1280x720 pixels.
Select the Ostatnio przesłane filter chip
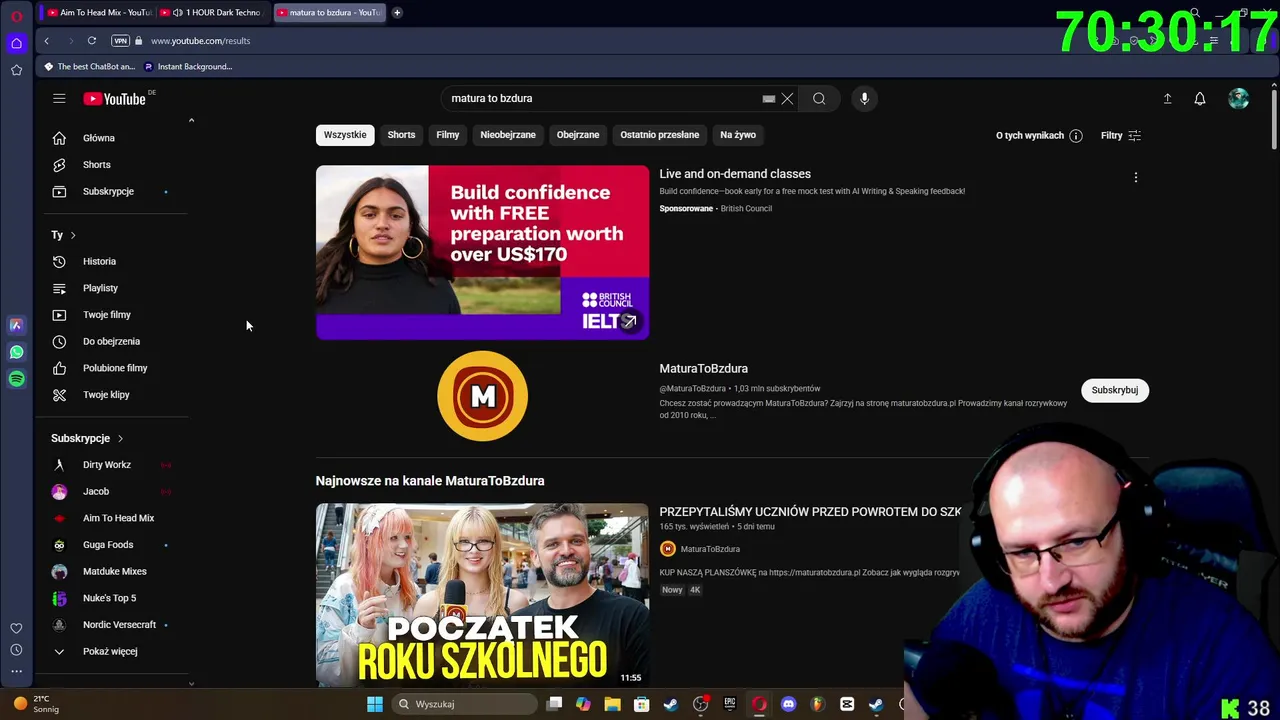pyautogui.click(x=659, y=135)
